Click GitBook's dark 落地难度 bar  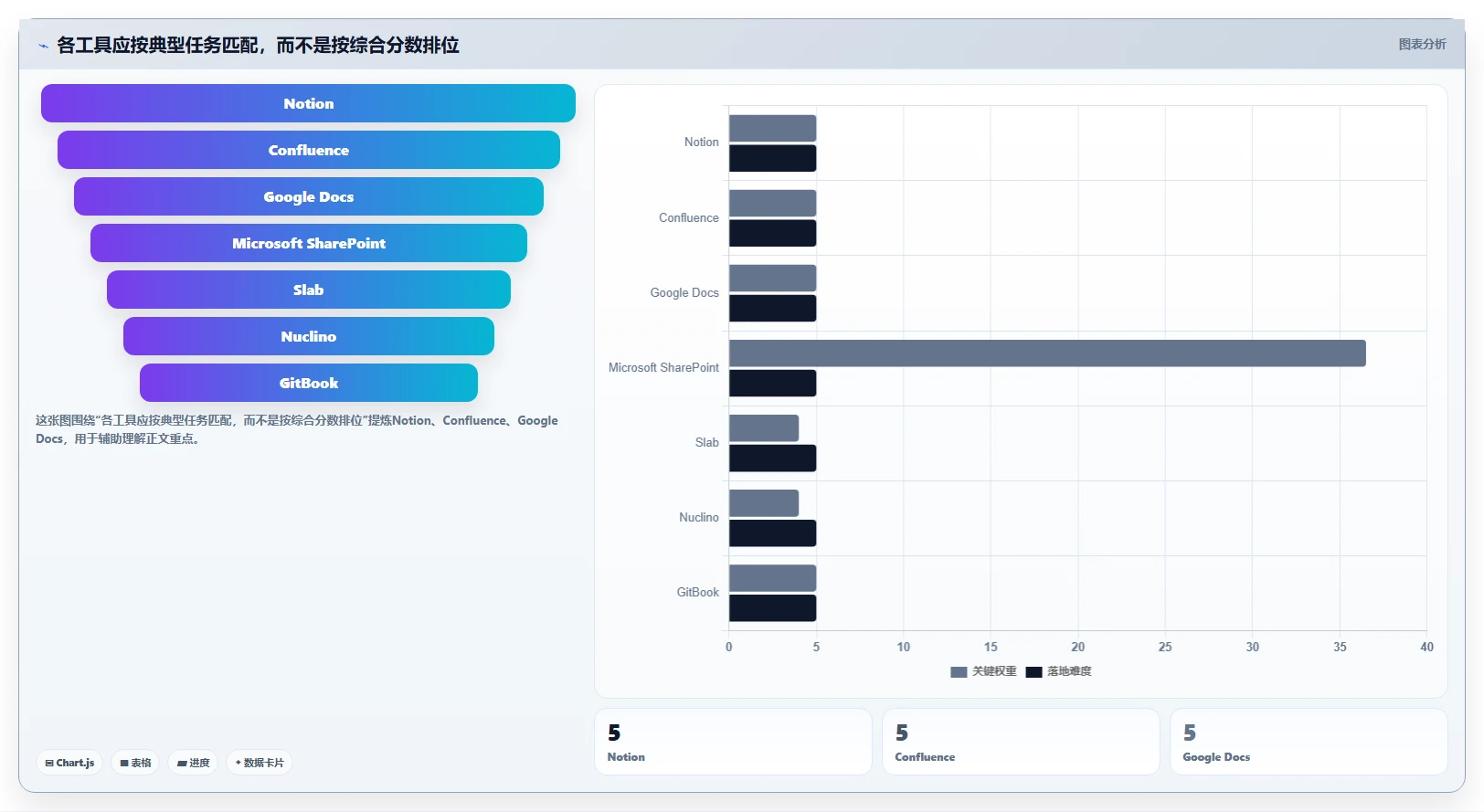pos(772,608)
